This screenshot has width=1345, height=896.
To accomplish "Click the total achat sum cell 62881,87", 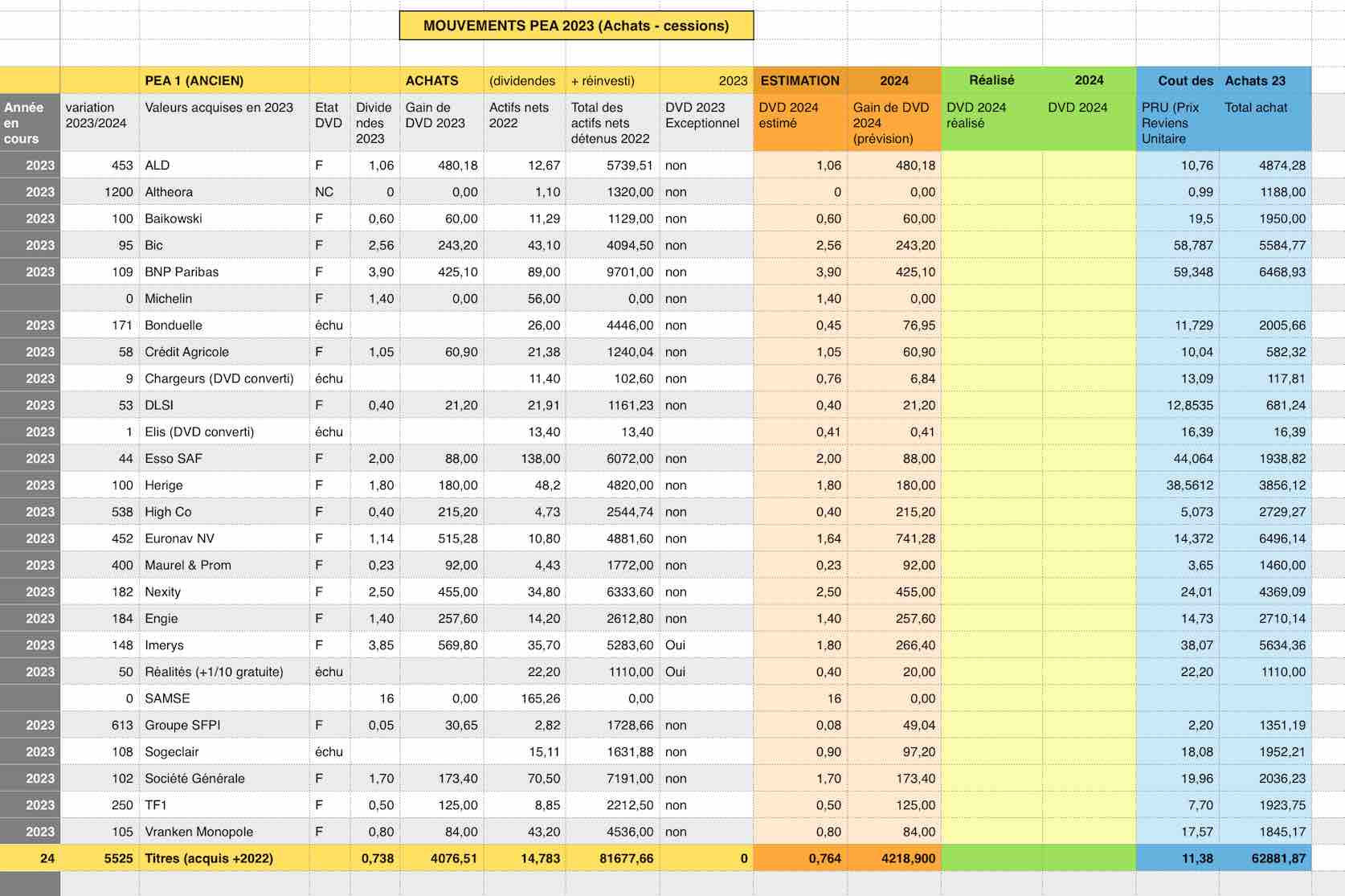I will coord(1265,858).
